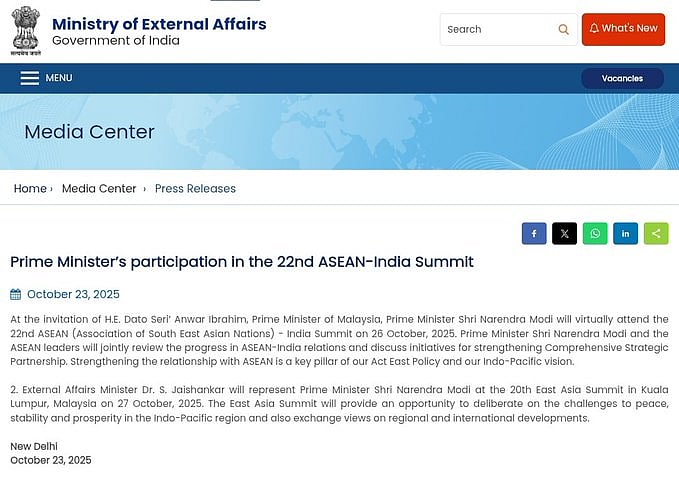
Task: Open the MENU navigation label
Action: tap(59, 78)
